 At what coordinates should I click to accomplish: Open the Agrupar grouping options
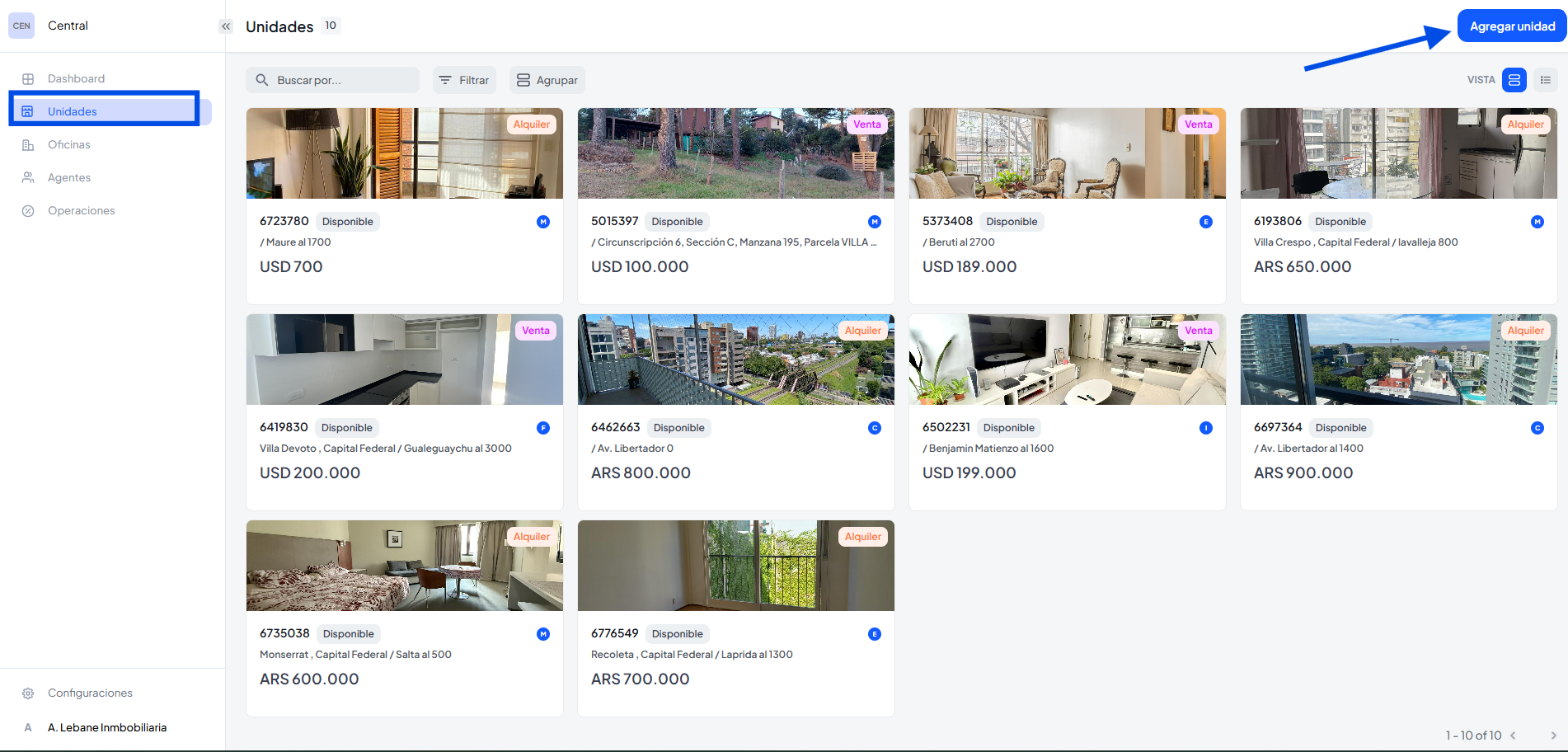pos(547,80)
